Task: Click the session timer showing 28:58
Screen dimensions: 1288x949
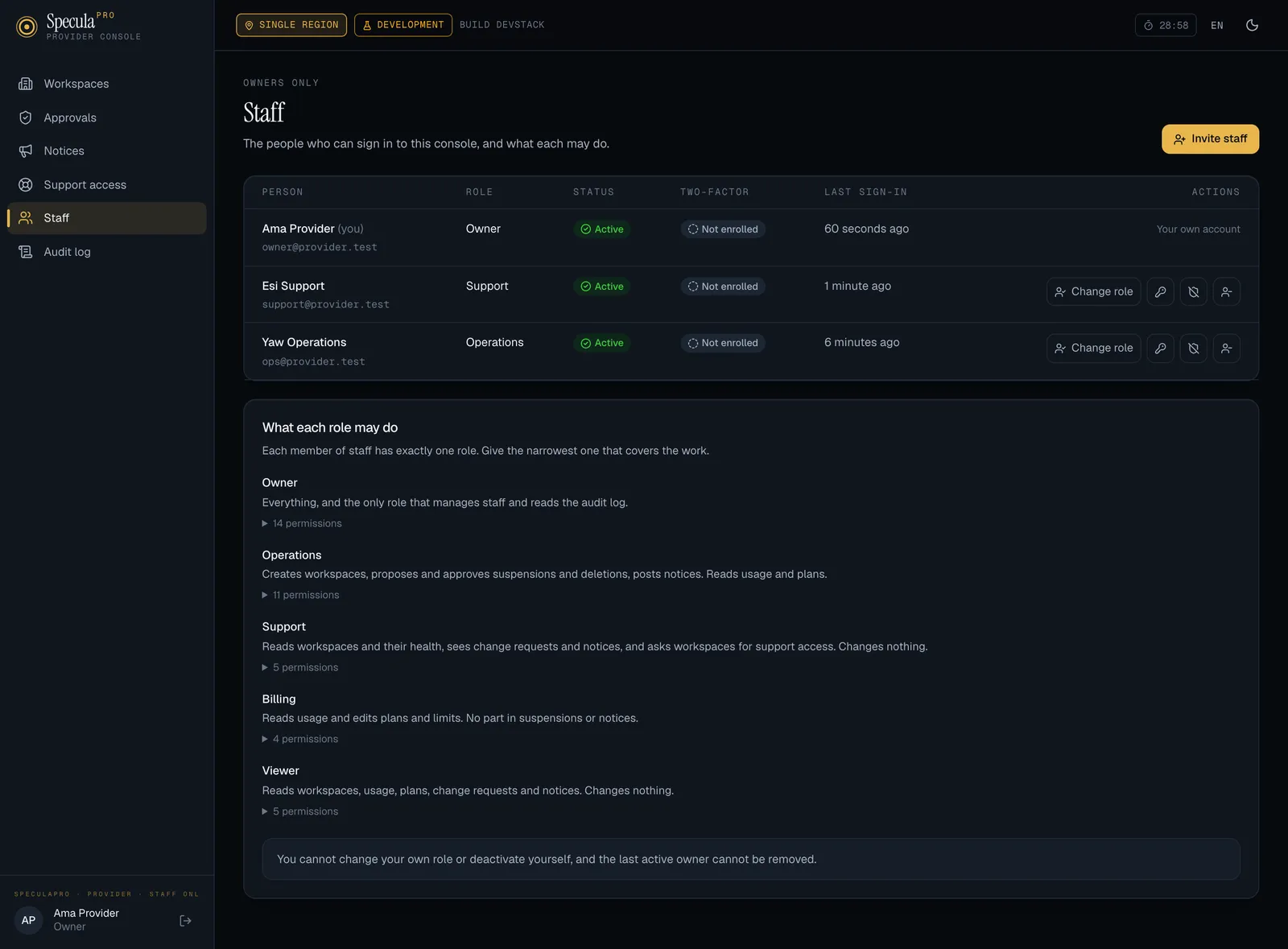Action: [x=1166, y=25]
